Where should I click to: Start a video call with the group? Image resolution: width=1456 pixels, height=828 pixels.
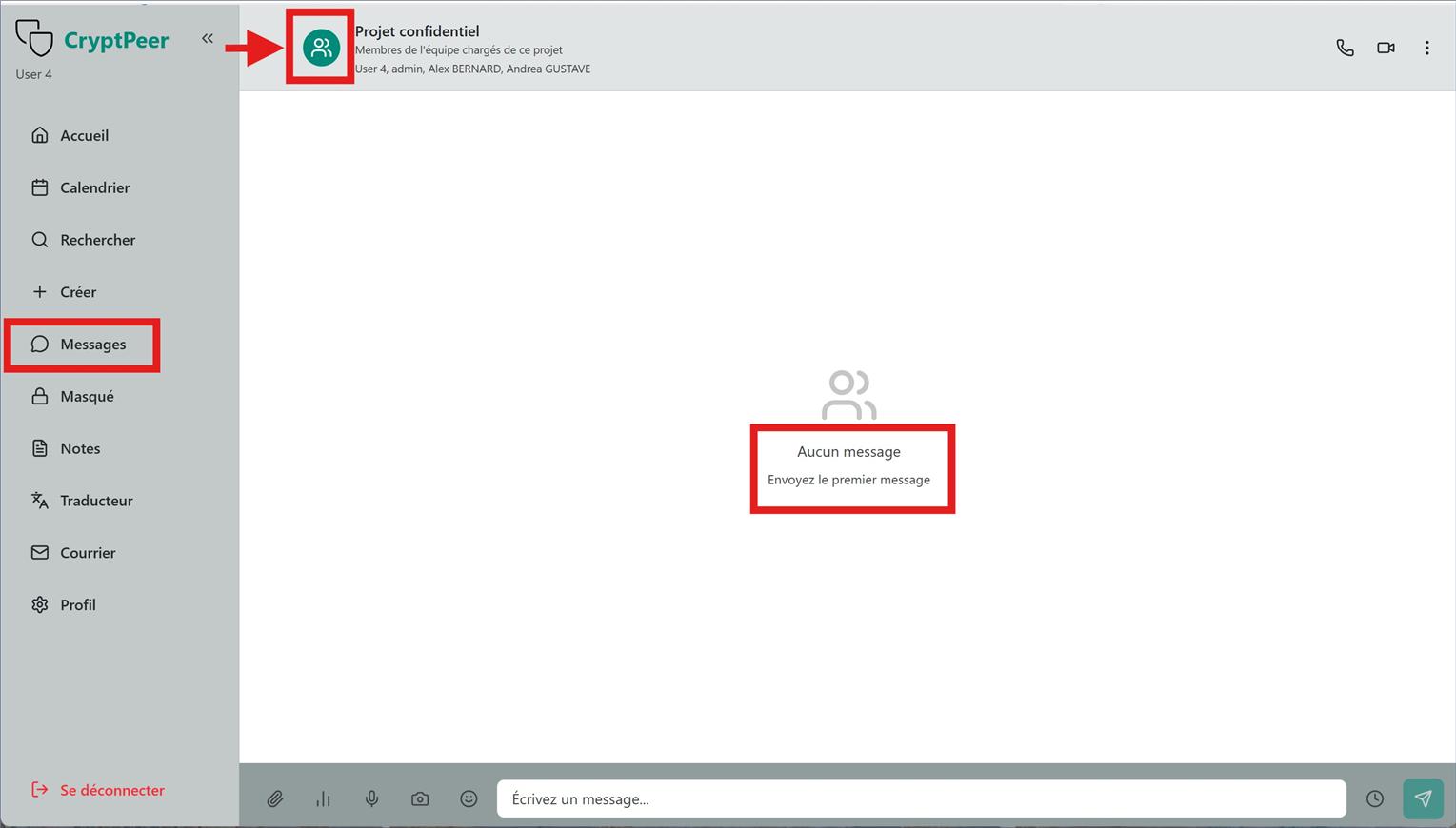pos(1386,47)
